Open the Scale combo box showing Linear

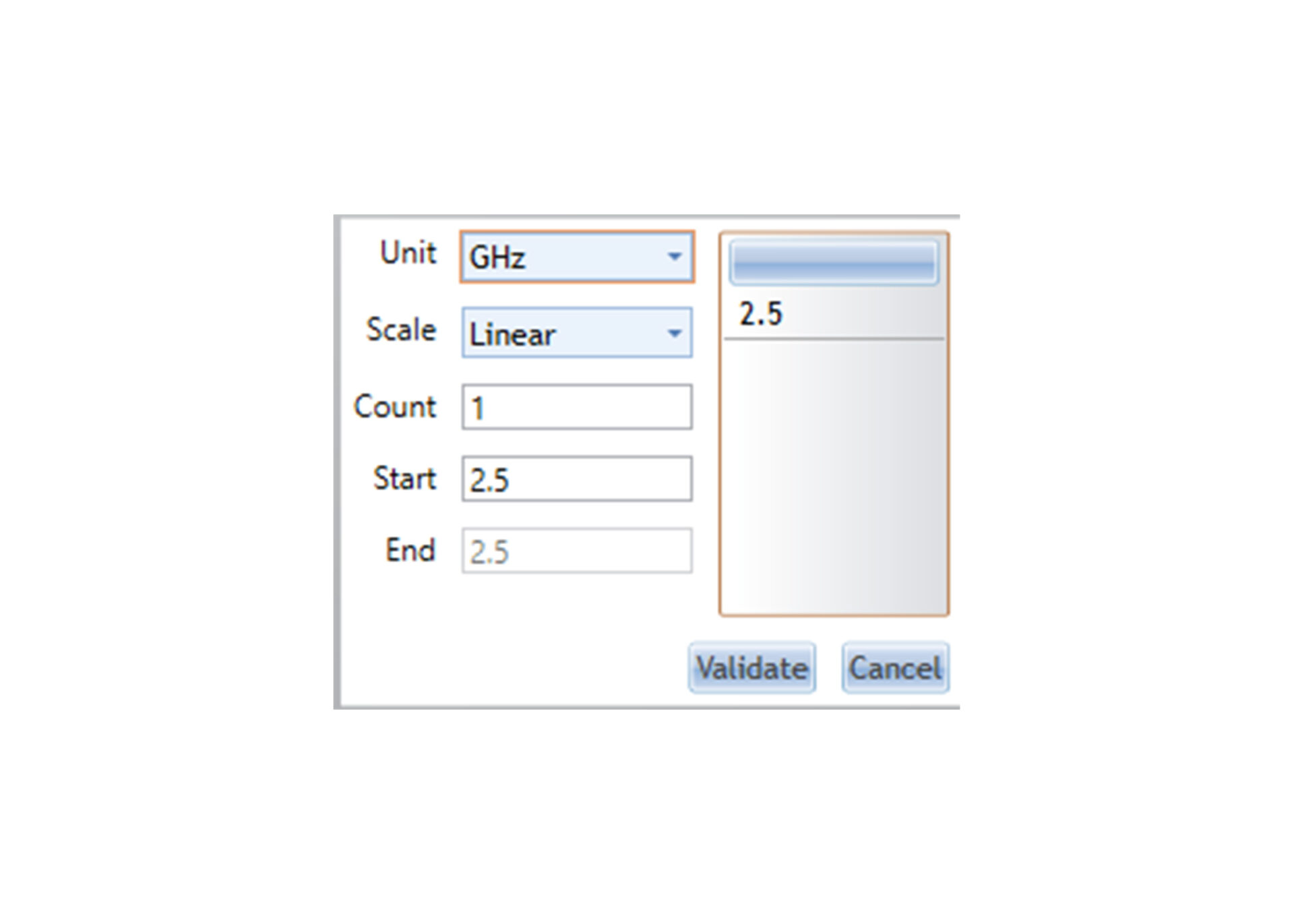[x=577, y=333]
